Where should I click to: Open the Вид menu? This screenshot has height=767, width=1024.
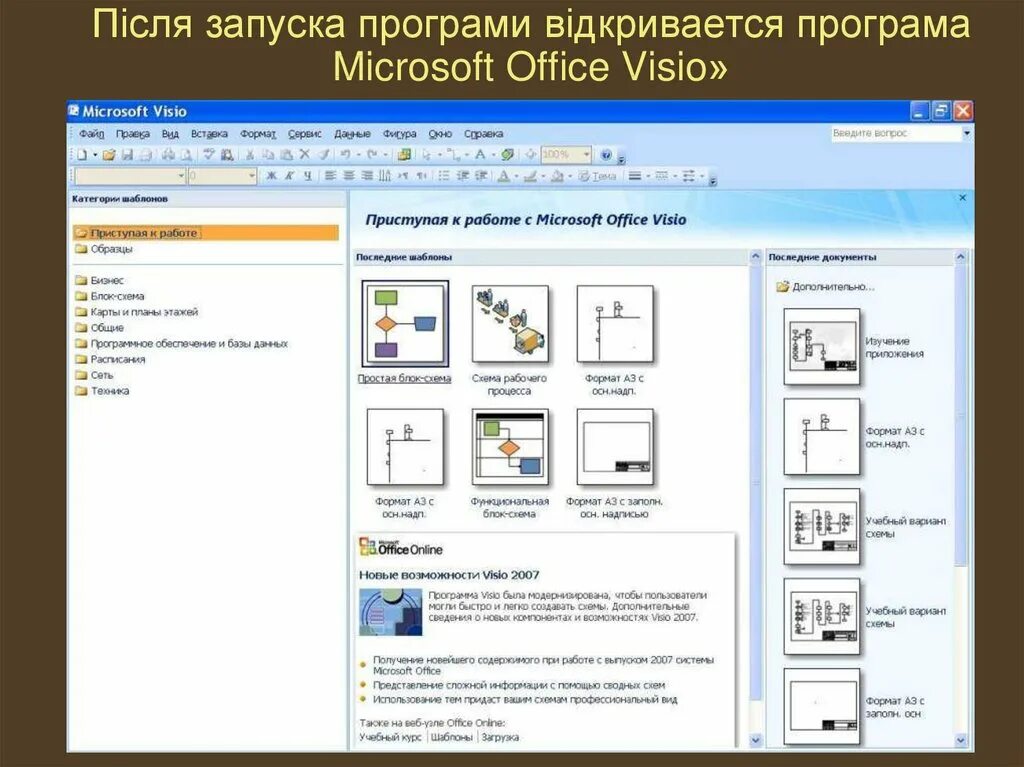coord(170,133)
